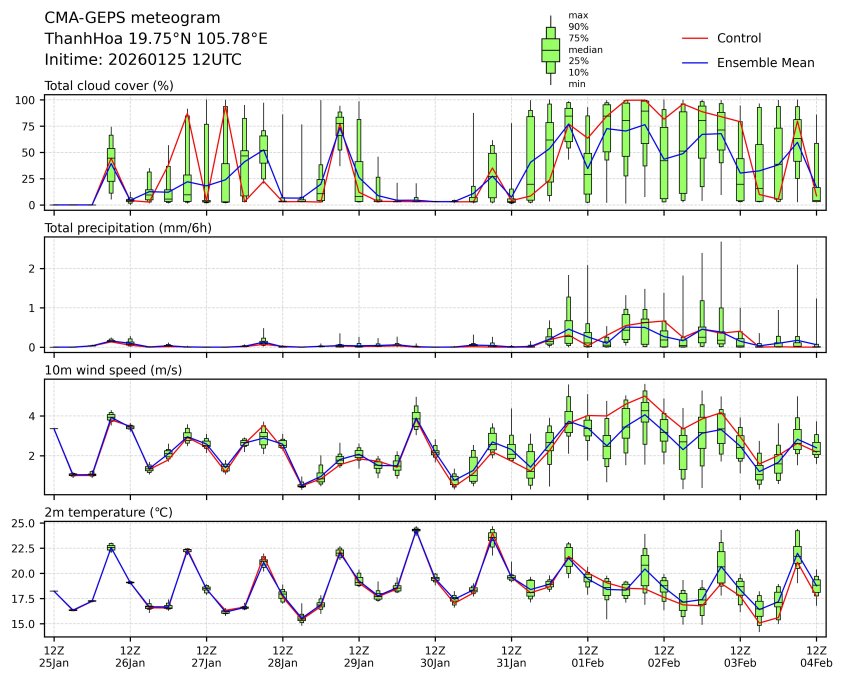Click the blue Ensemble Mean legend line
Viewport: 844px width, 680px height.
(x=695, y=62)
